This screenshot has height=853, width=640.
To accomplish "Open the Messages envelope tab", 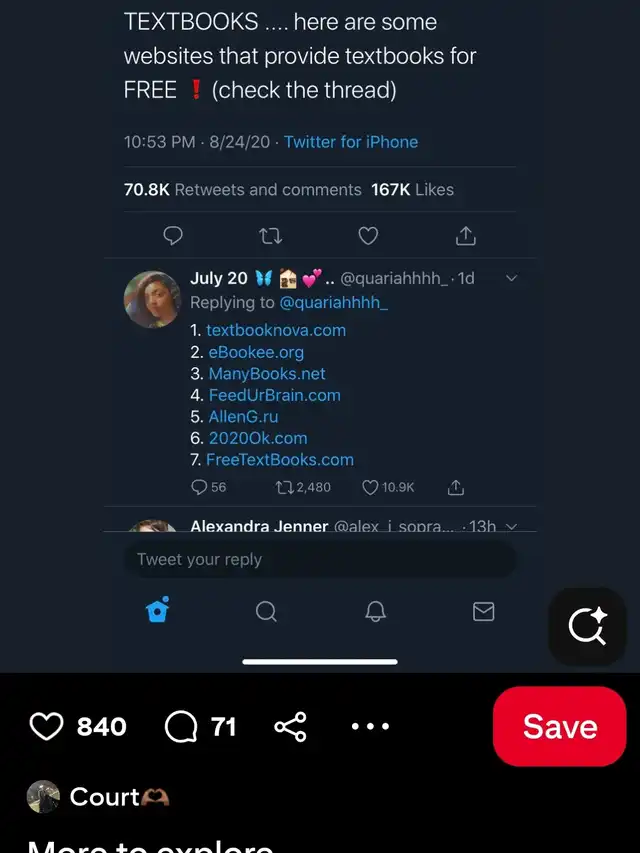I will pos(483,611).
